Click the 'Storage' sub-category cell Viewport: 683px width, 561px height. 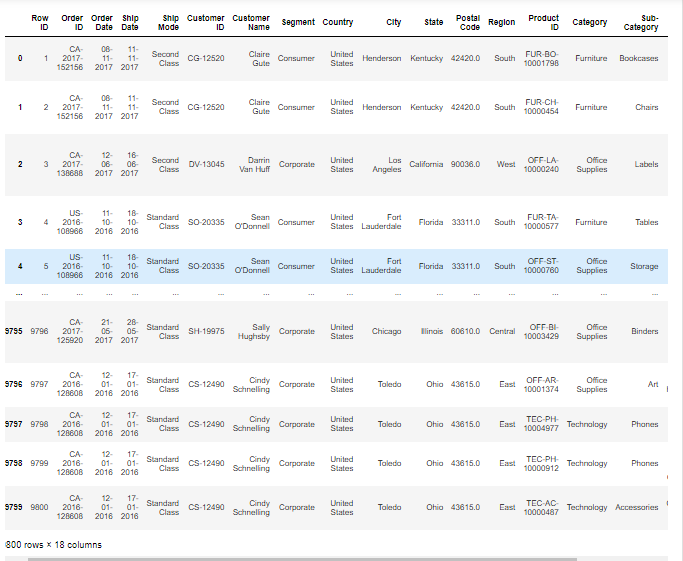coord(644,266)
